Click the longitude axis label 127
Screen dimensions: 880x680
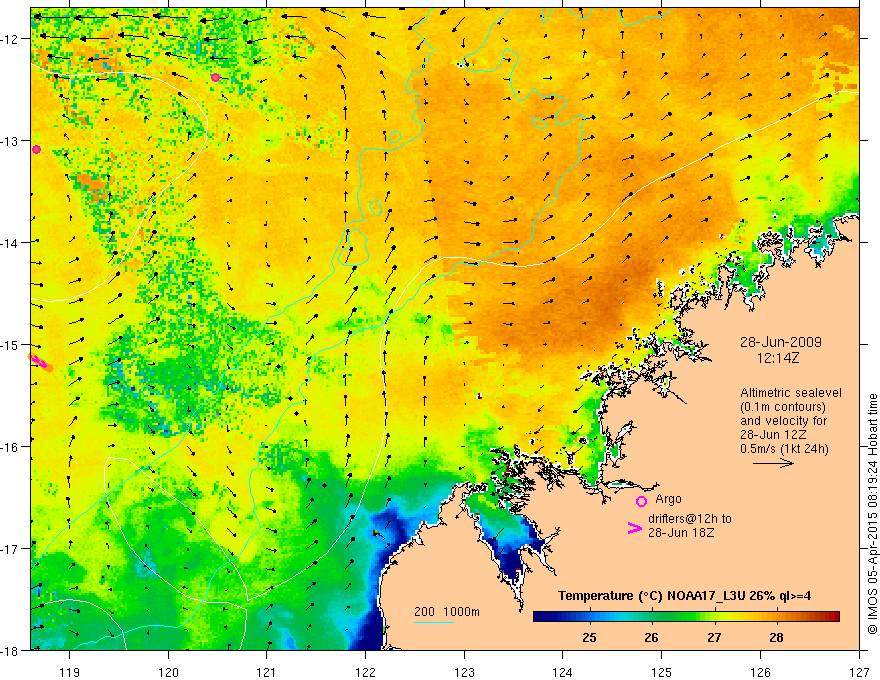point(859,672)
